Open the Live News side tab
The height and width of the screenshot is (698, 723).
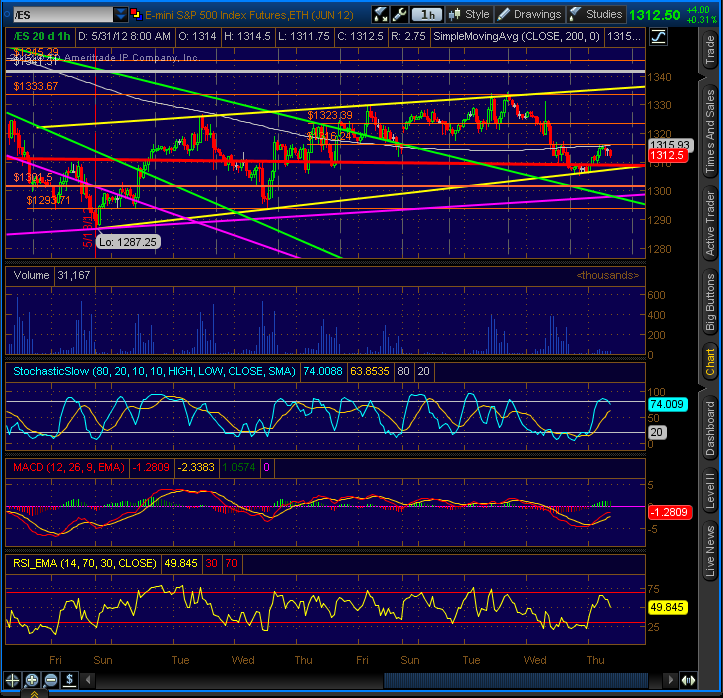pyautogui.click(x=710, y=551)
